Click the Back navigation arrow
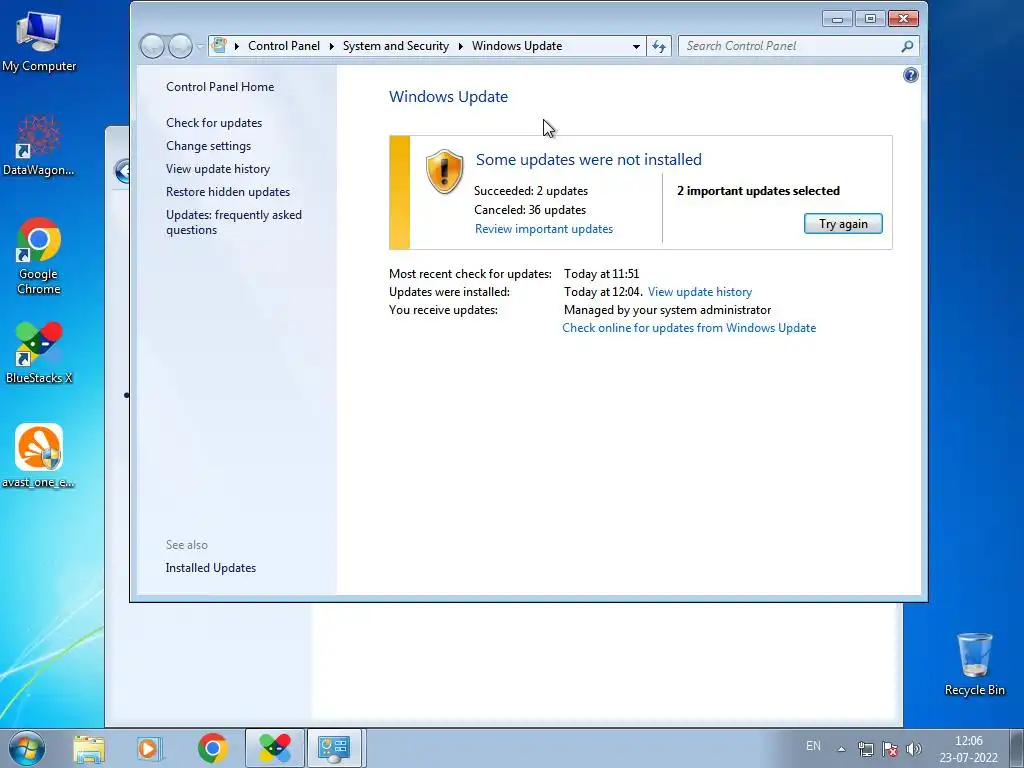The image size is (1024, 768). (x=152, y=46)
